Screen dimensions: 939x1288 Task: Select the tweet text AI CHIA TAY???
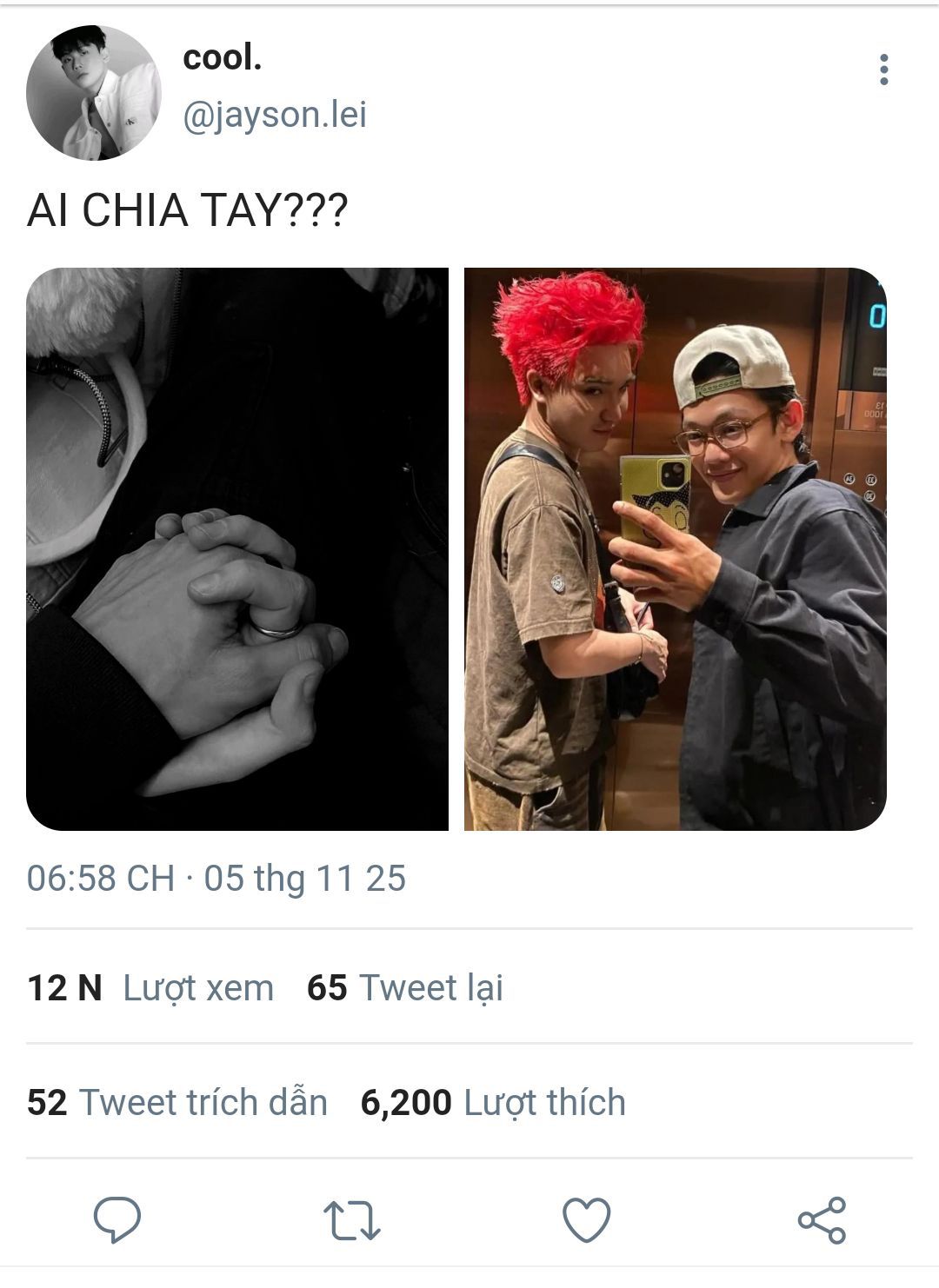point(187,210)
